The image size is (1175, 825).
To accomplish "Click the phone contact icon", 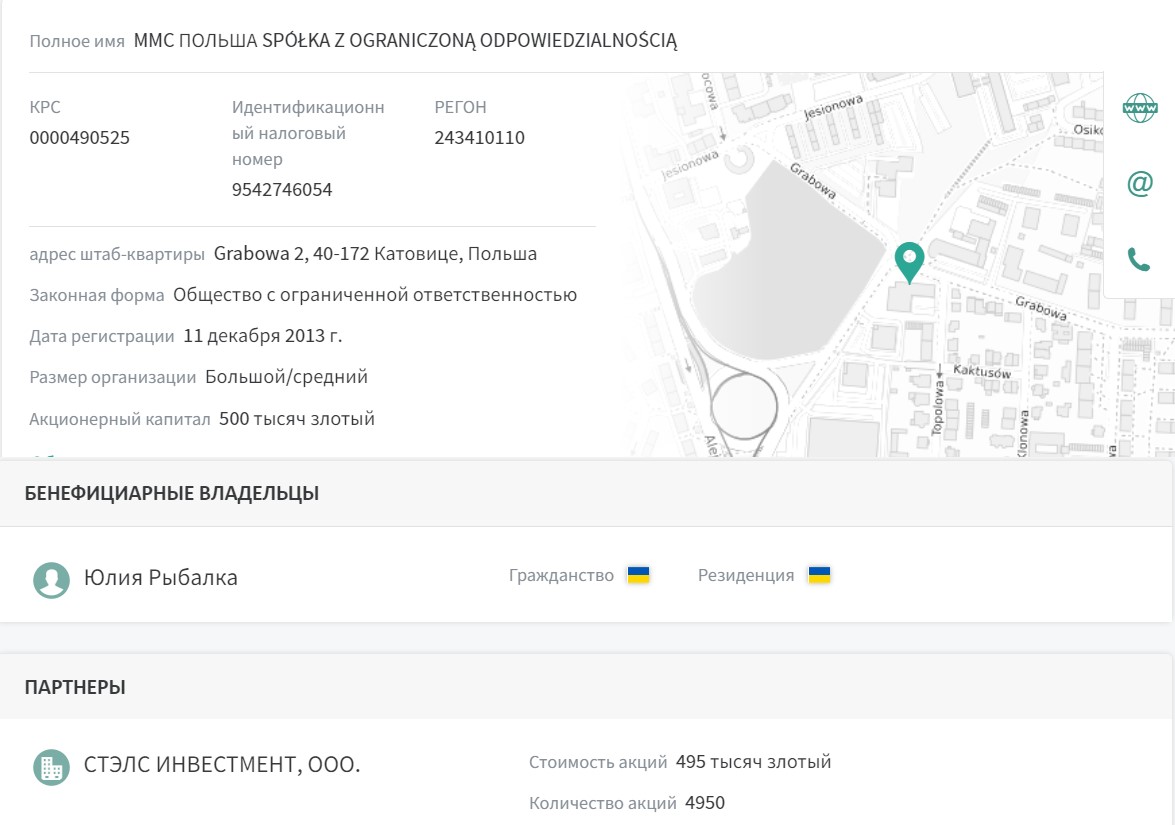I will tap(1139, 260).
